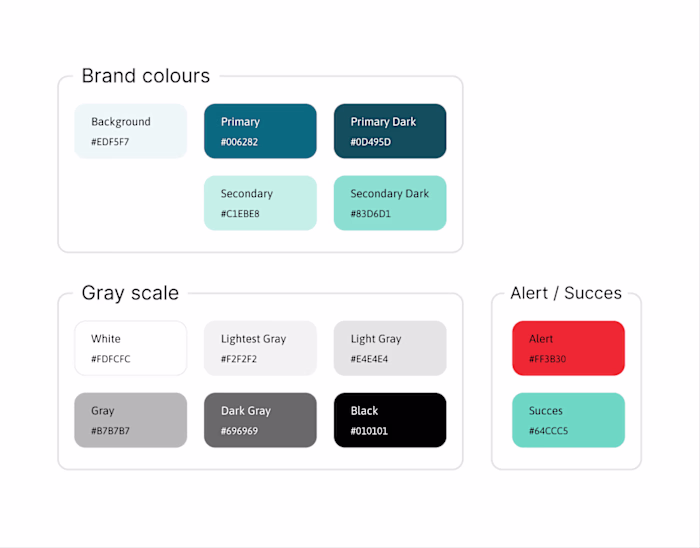Choose the Secondary Dark #83D6D1 swatch
This screenshot has width=700, height=548.
(390, 203)
